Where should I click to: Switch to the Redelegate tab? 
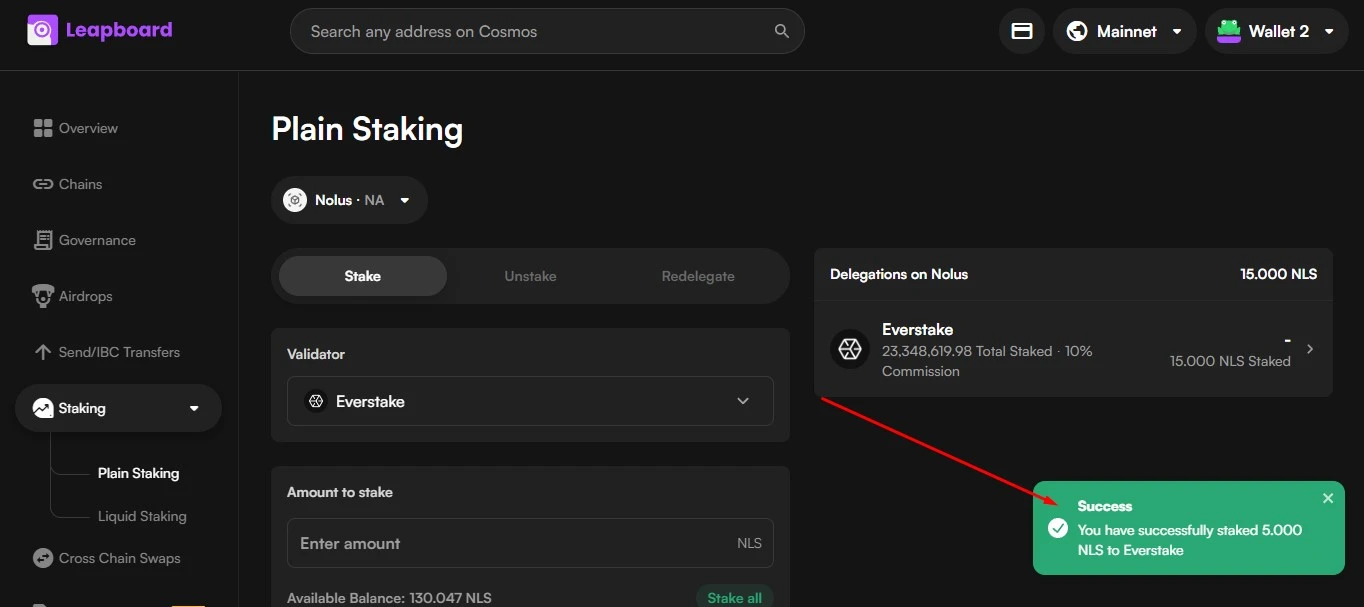point(698,276)
